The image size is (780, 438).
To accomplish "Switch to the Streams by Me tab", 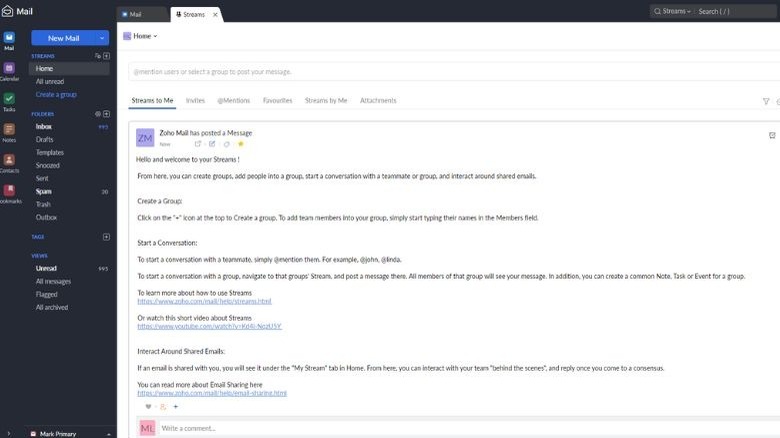I will click(326, 101).
